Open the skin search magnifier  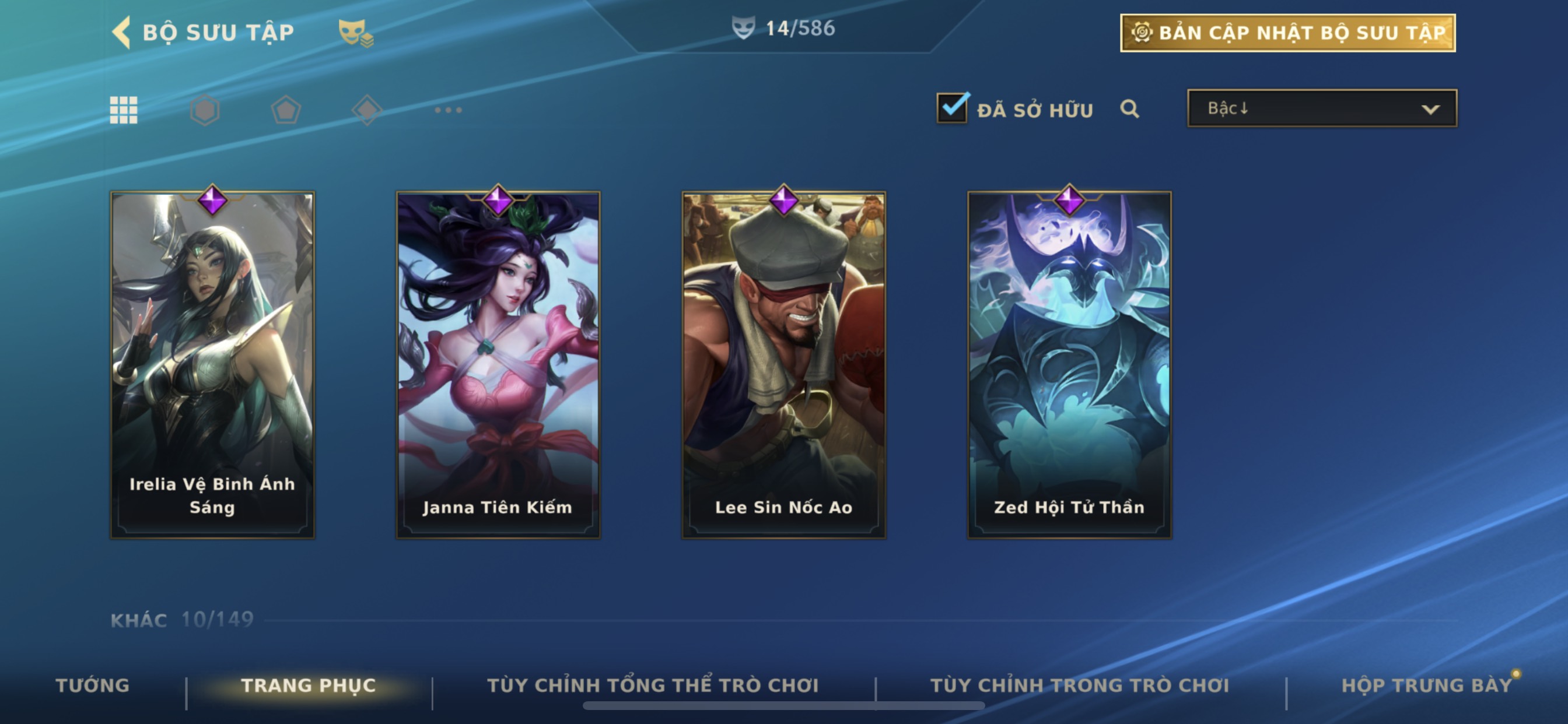1130,109
